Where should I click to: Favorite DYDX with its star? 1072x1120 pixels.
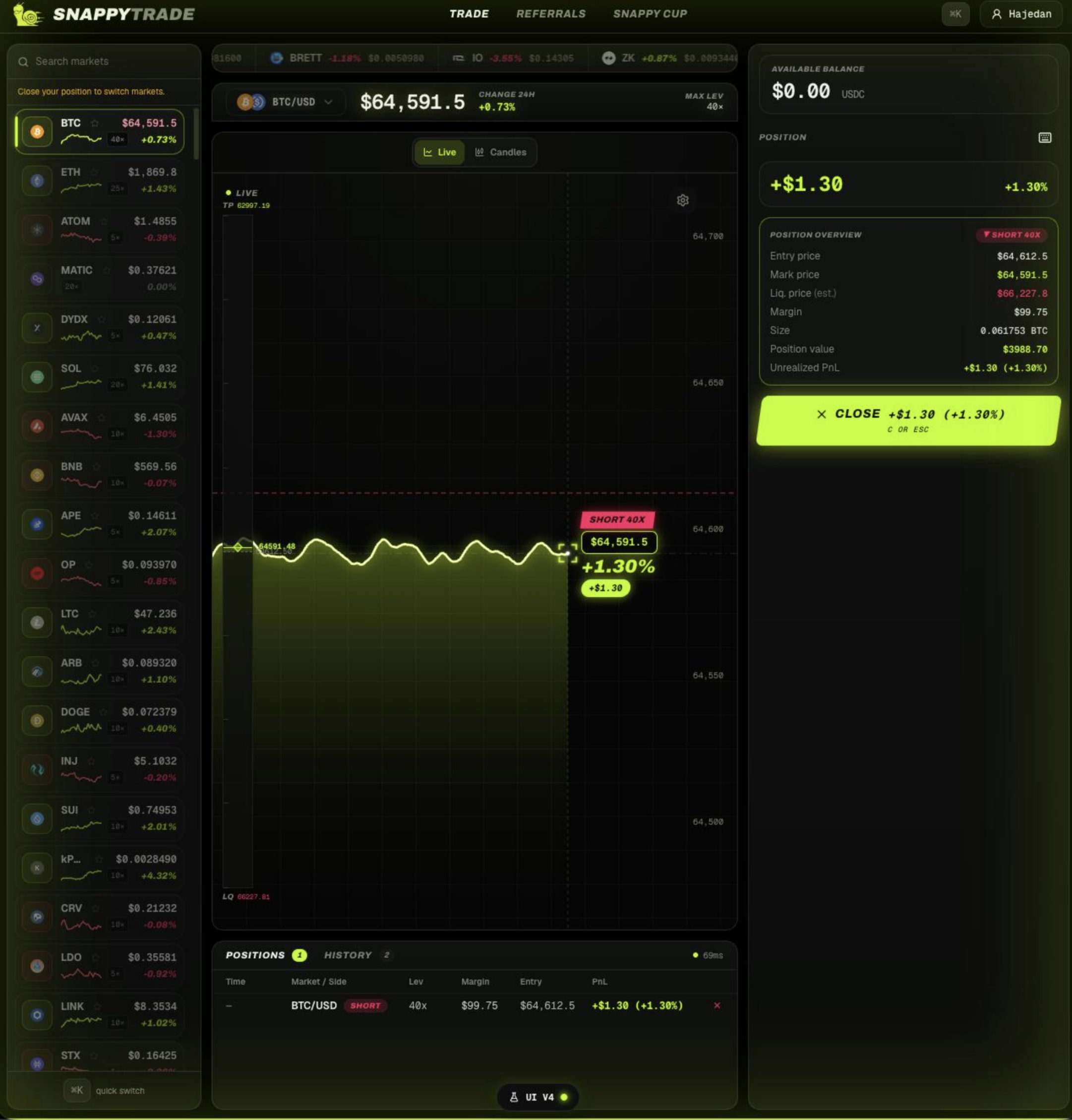point(101,319)
